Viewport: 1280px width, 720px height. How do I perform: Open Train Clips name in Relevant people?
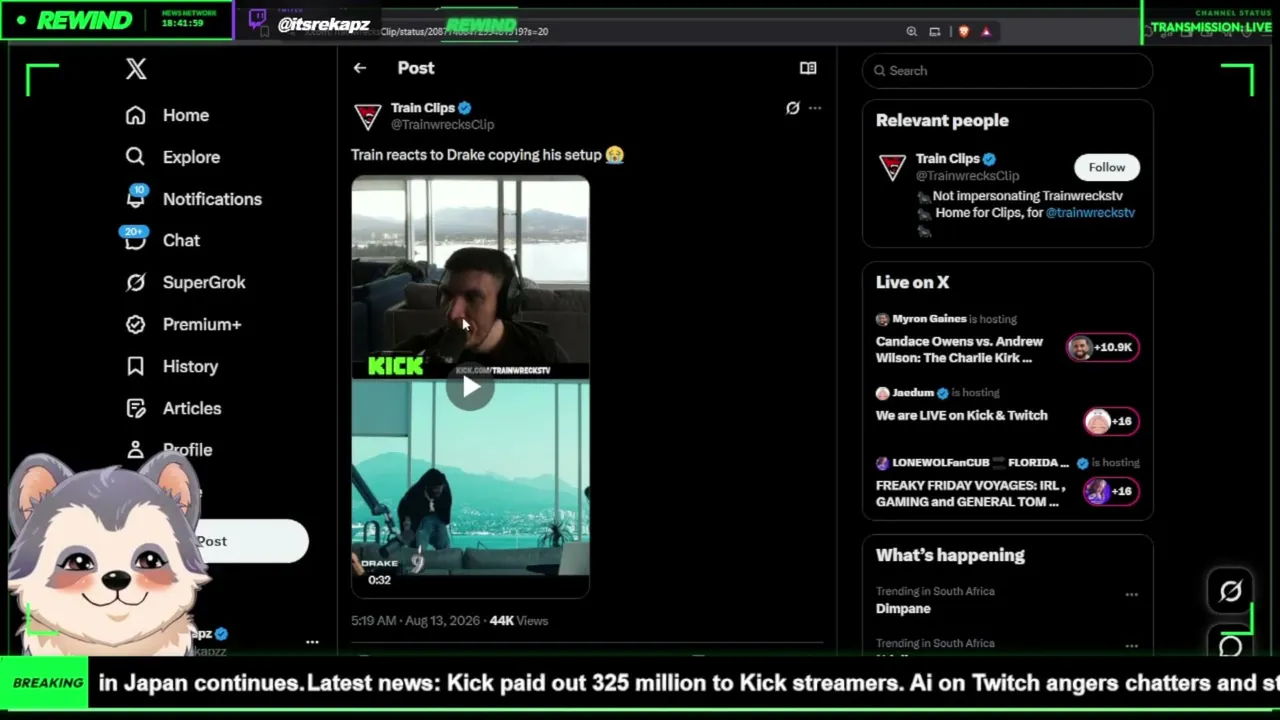click(x=947, y=158)
